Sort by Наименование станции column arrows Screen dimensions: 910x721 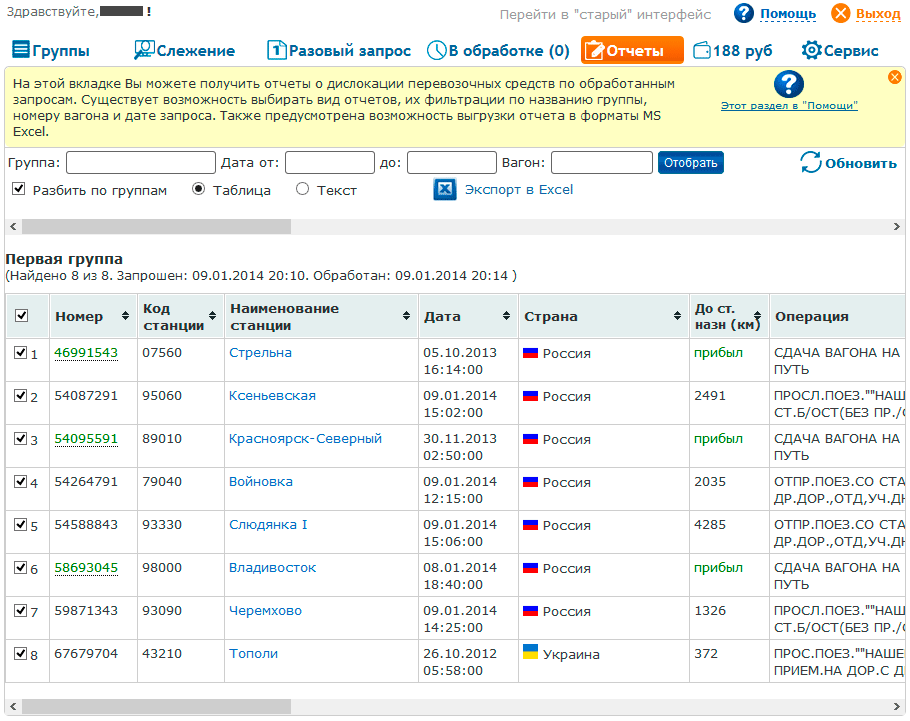click(x=406, y=316)
